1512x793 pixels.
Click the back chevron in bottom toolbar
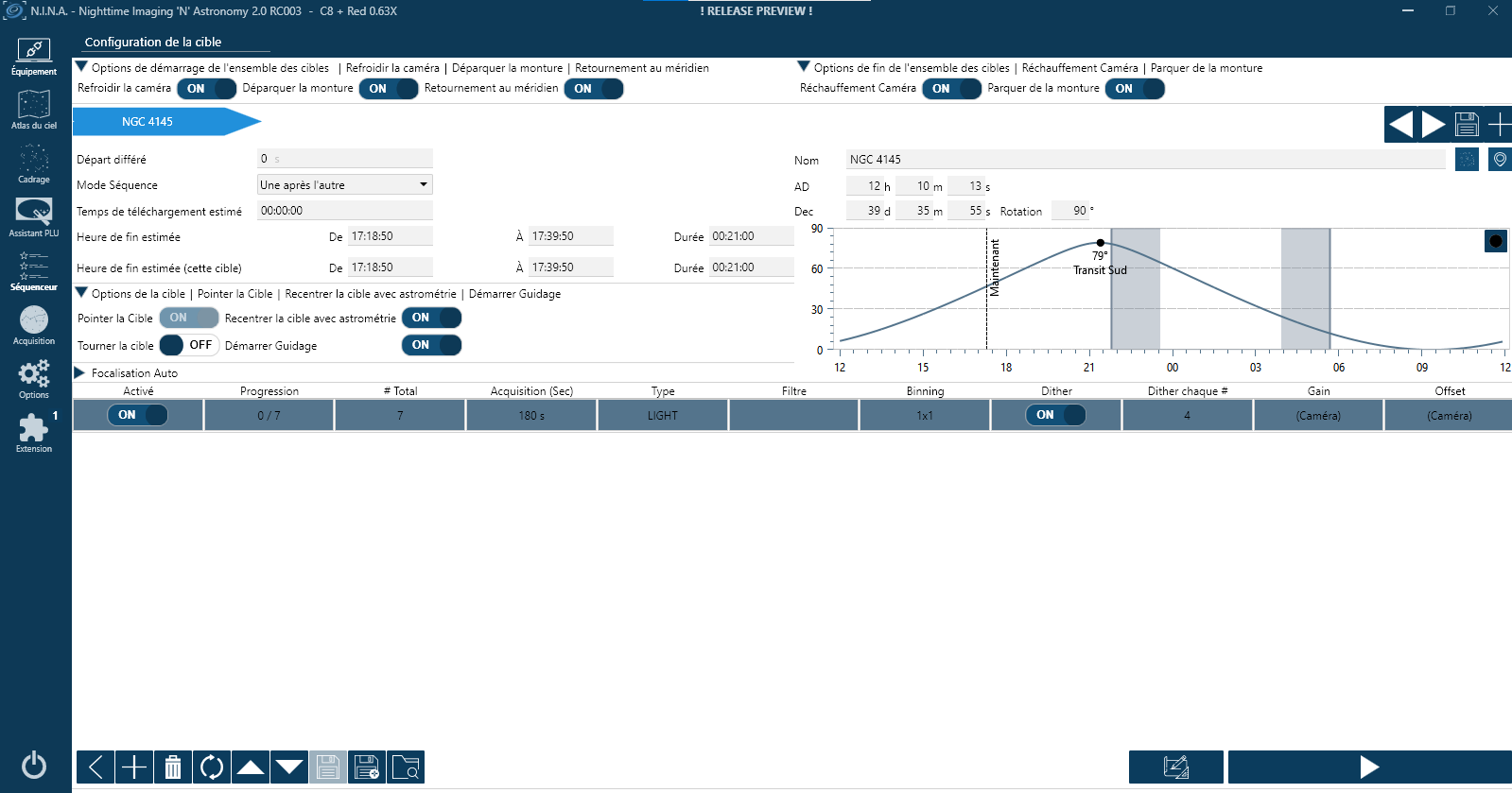[96, 767]
